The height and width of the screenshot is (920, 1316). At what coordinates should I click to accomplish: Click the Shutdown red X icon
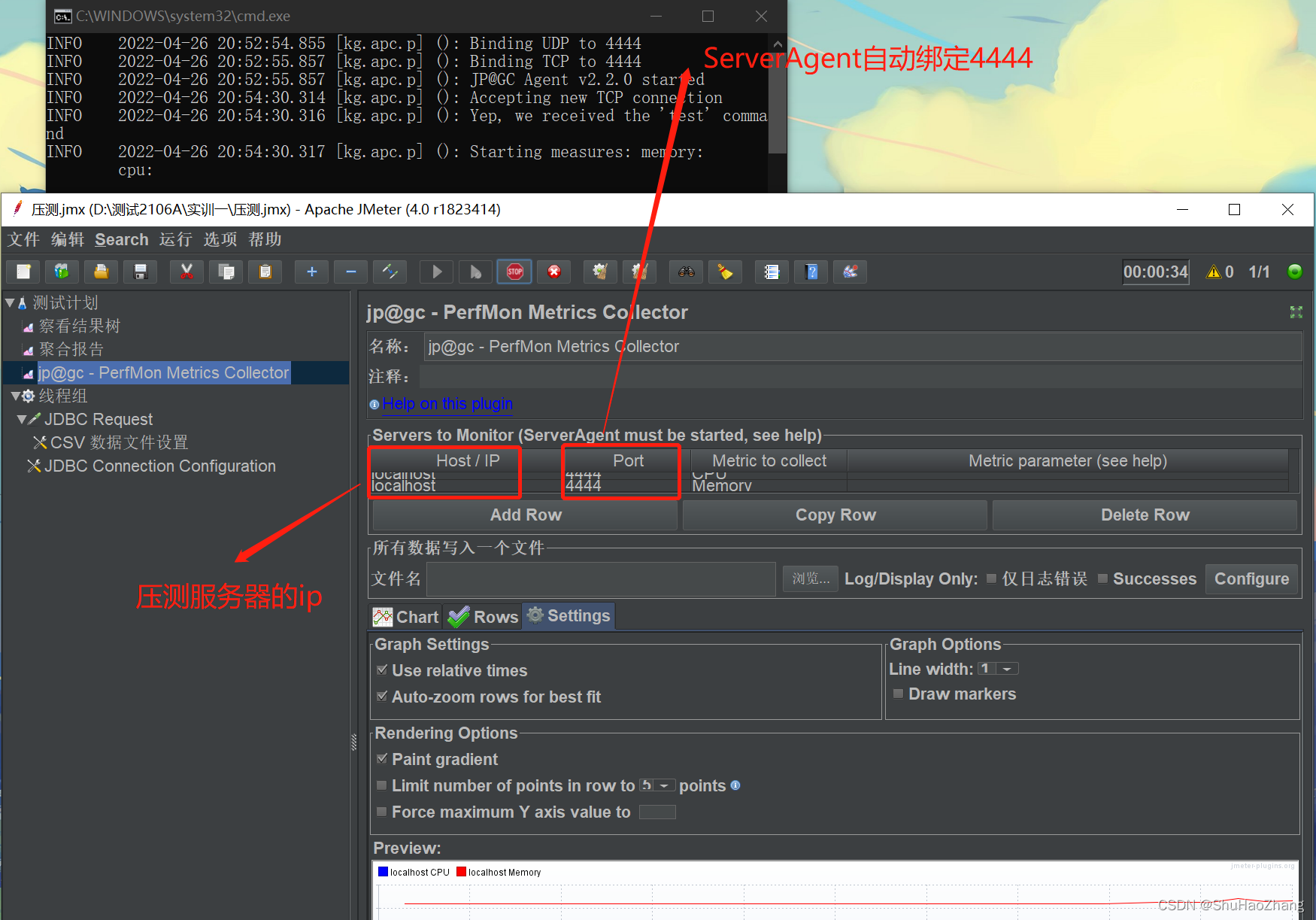click(x=554, y=272)
